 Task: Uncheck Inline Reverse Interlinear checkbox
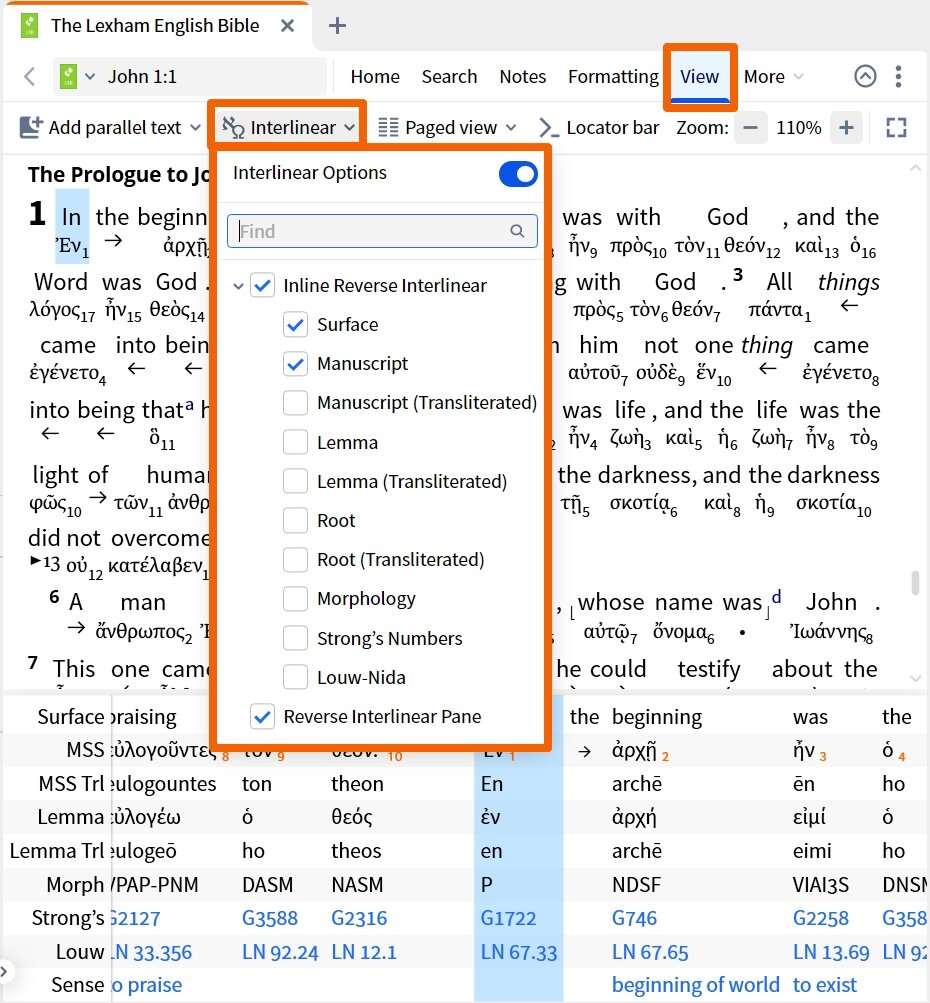(x=262, y=285)
